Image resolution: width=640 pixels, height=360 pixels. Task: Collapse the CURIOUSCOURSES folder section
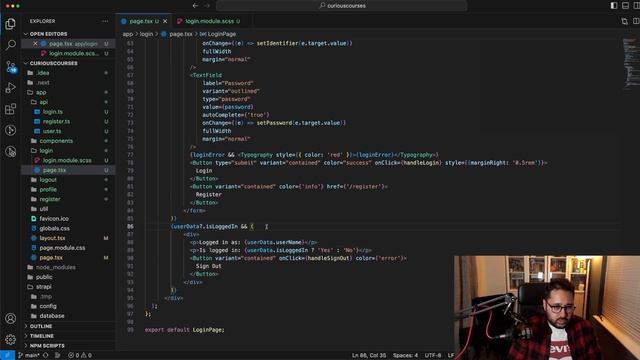(x=68, y=63)
